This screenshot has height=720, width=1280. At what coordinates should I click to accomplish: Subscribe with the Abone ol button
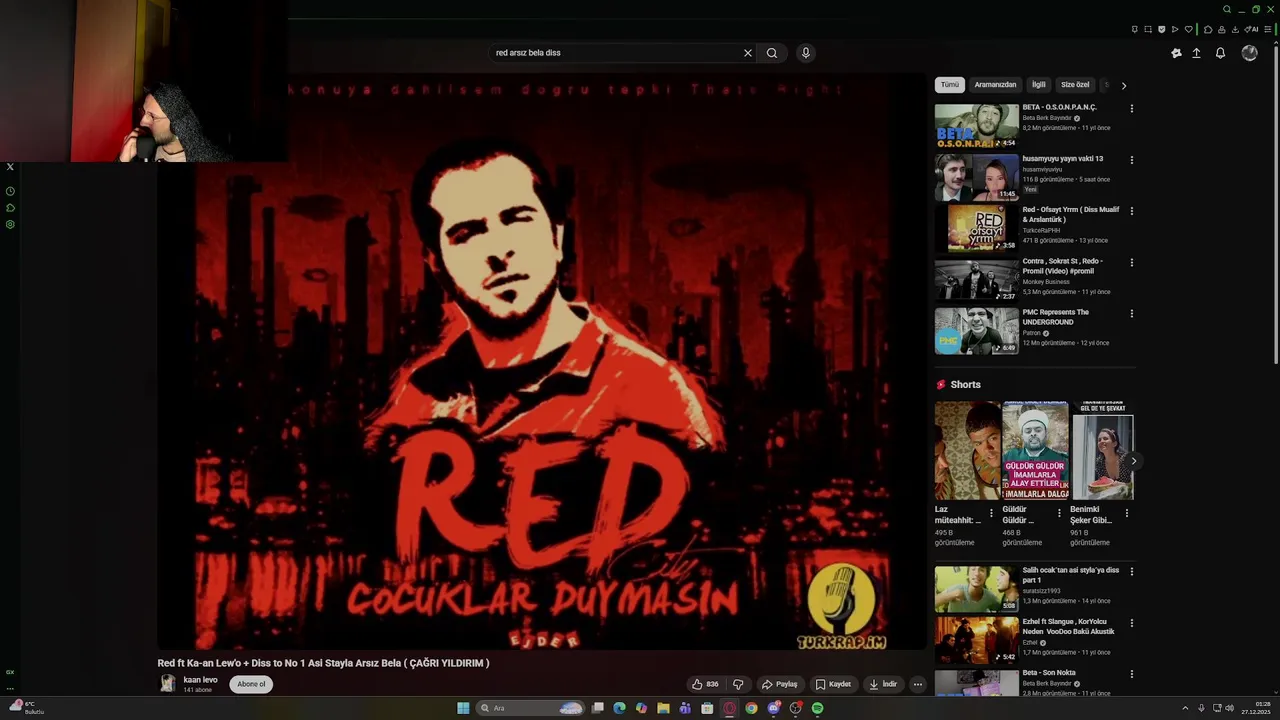click(251, 684)
